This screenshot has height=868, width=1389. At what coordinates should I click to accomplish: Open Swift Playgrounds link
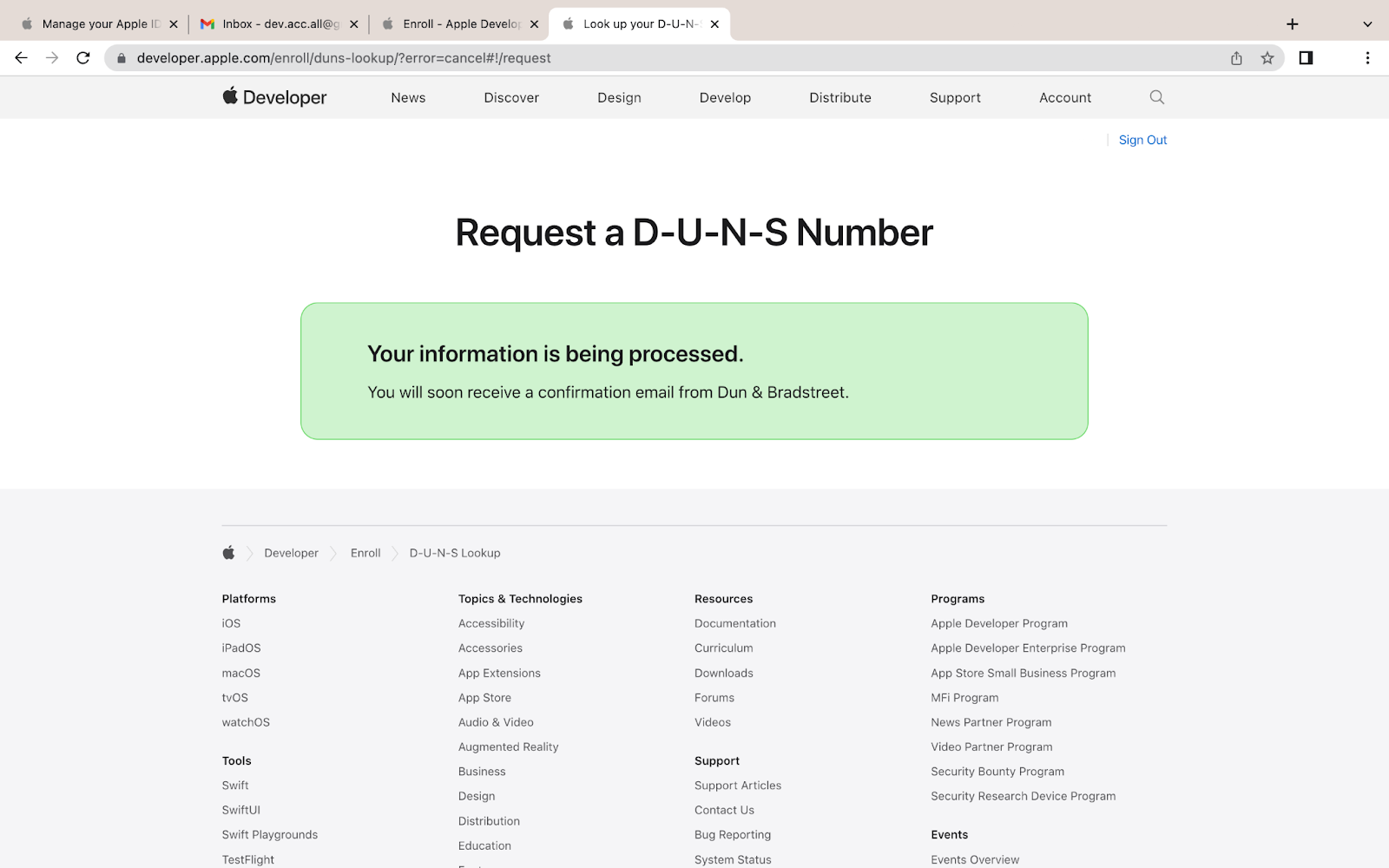tap(270, 835)
